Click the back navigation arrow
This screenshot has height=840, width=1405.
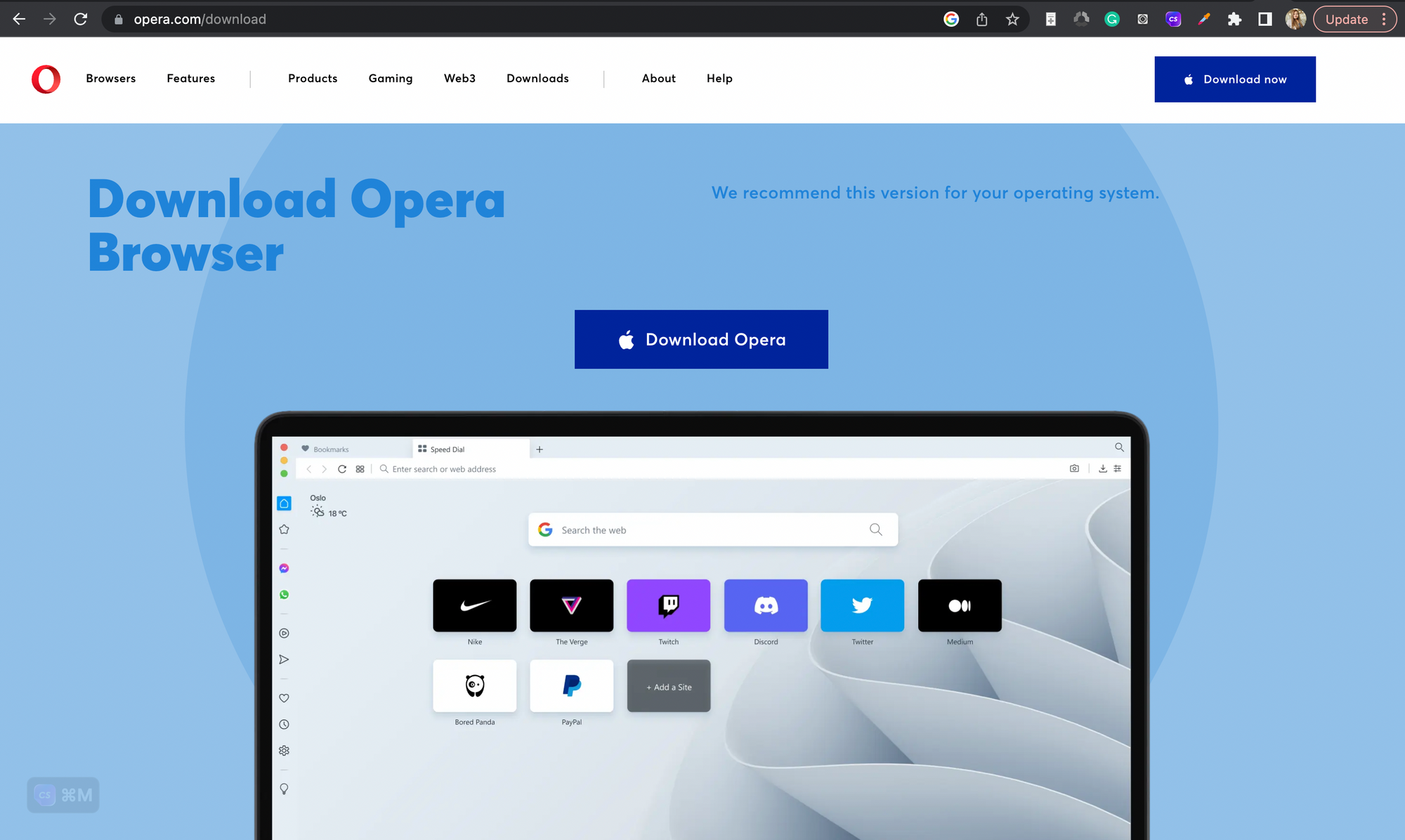pyautogui.click(x=19, y=19)
